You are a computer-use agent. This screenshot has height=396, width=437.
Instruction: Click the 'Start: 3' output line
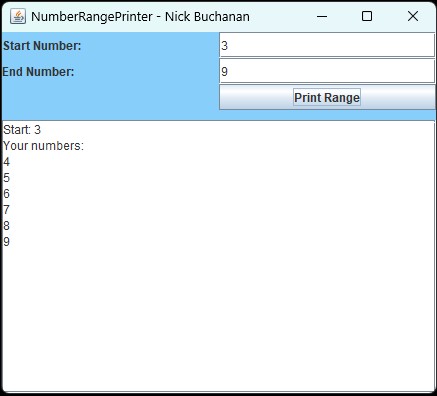(22, 130)
